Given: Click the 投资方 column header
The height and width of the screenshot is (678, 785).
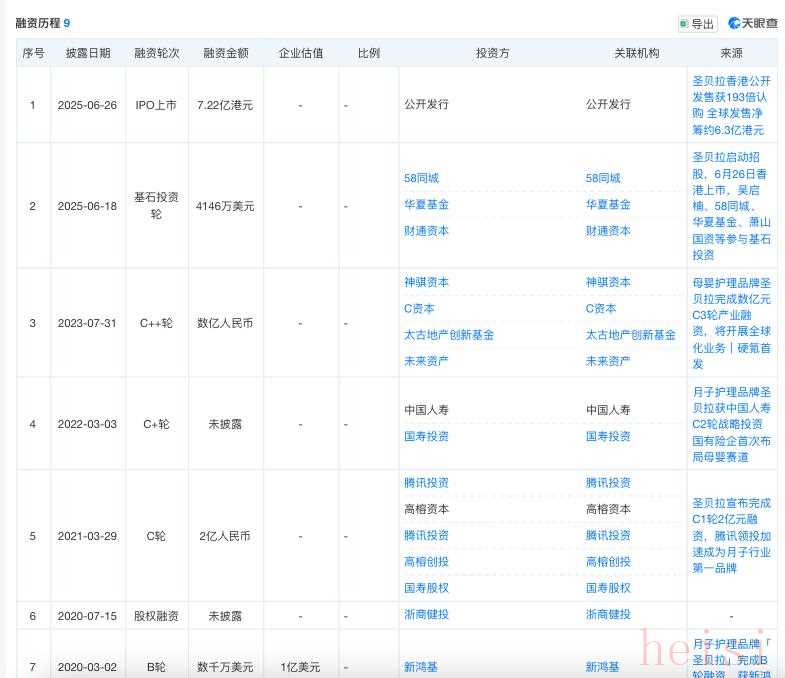Looking at the screenshot, I should [x=493, y=53].
